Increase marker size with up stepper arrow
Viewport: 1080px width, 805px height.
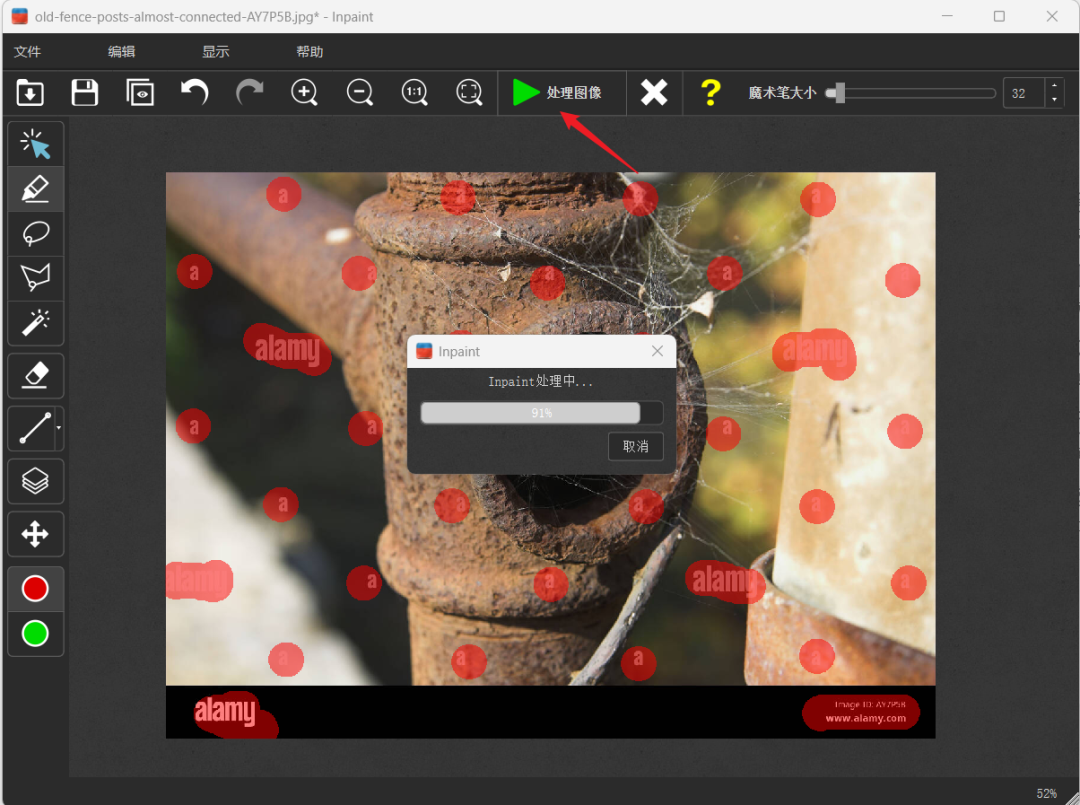pyautogui.click(x=1053, y=86)
